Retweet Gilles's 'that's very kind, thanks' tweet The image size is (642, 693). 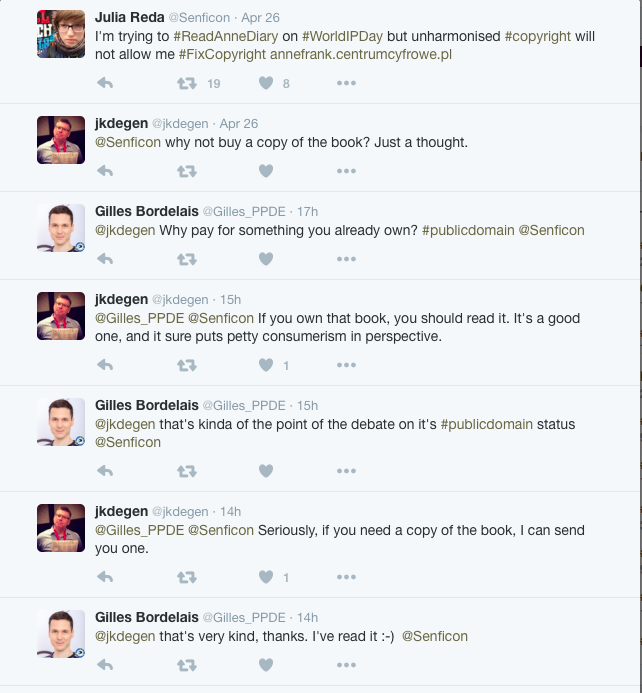coord(186,665)
